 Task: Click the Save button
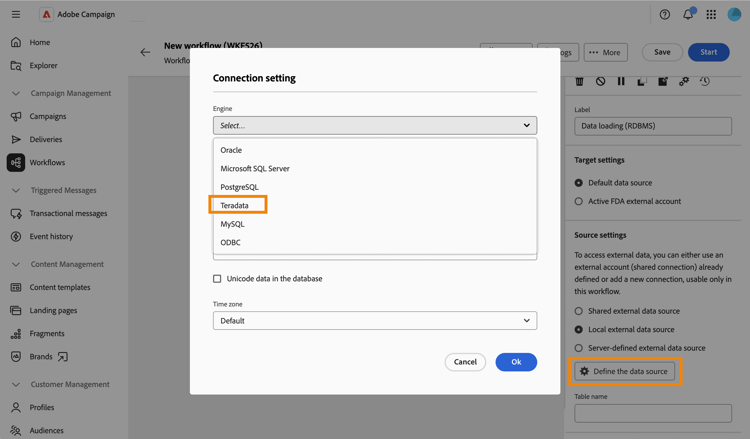(x=662, y=52)
